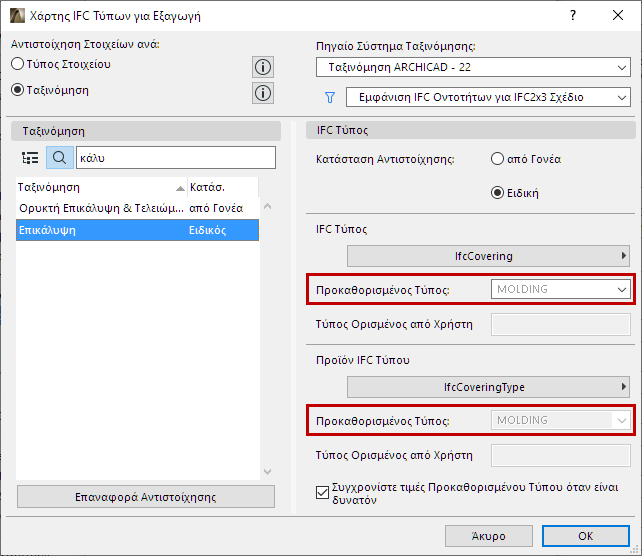Open IFC Τύπος MOLDING predefined dropdown

click(x=561, y=289)
